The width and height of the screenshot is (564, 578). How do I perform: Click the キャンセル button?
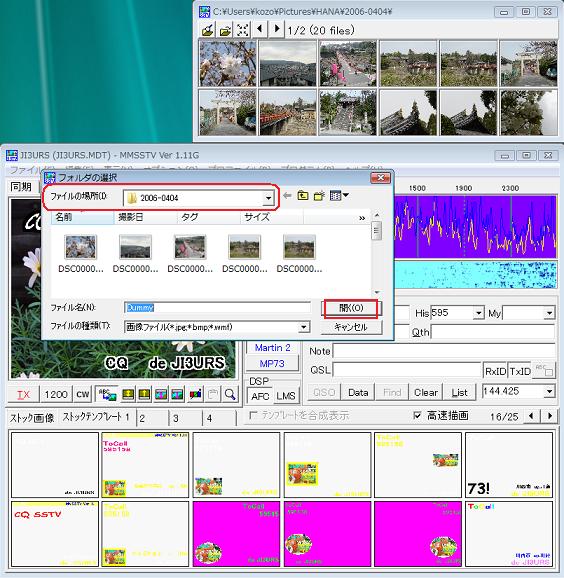(351, 327)
